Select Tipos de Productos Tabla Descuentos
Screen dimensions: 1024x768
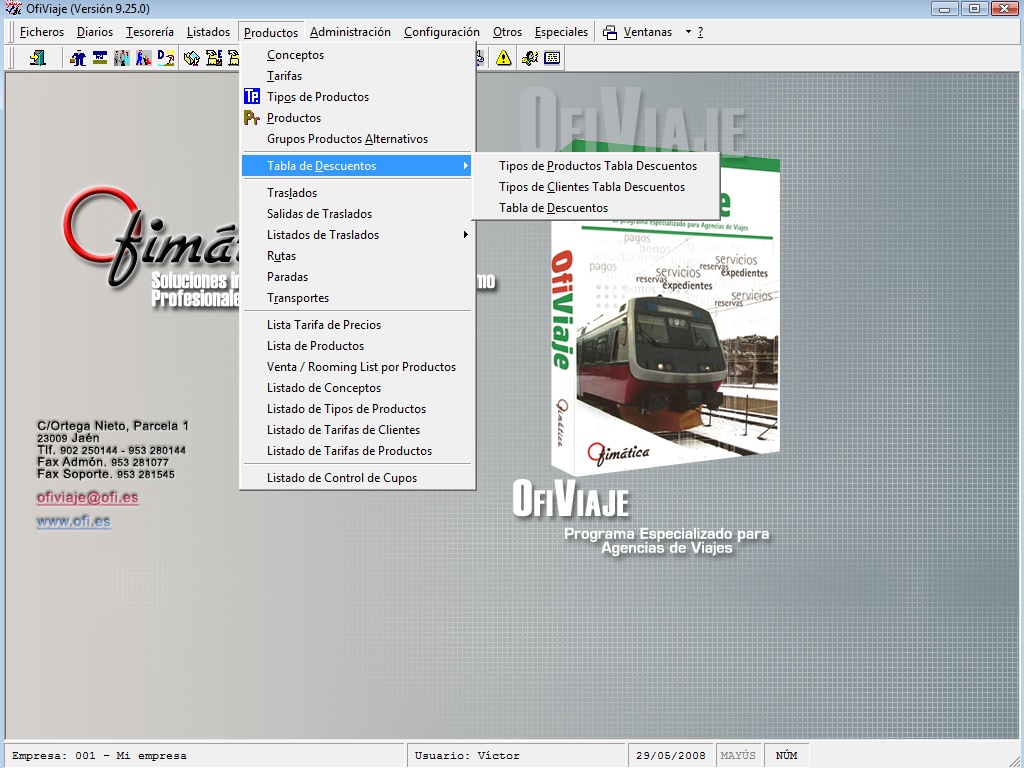click(597, 166)
